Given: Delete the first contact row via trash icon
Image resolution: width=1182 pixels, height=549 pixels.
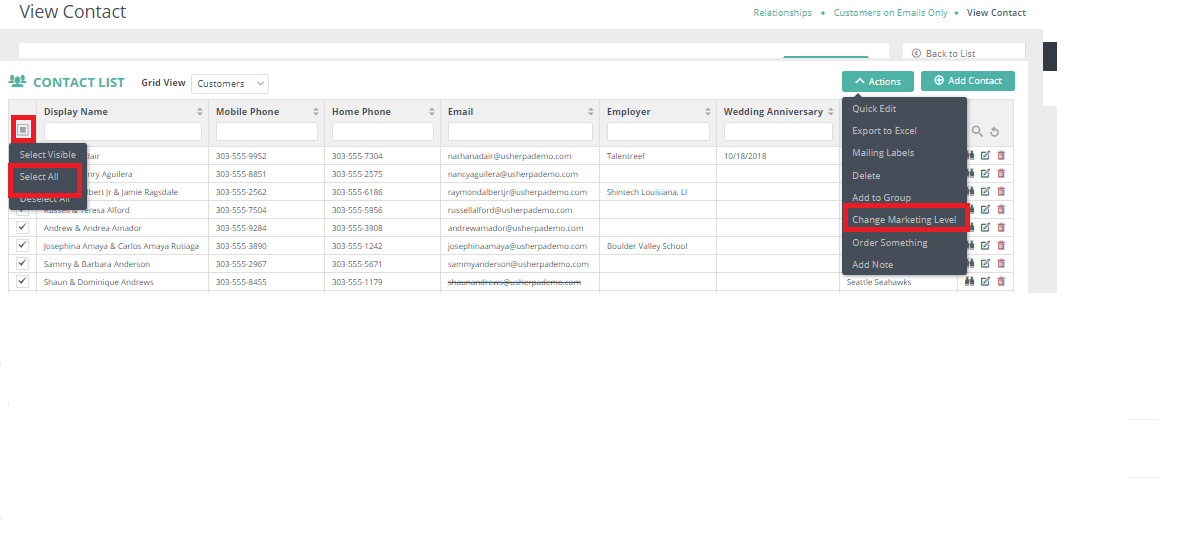Looking at the screenshot, I should (x=1001, y=155).
